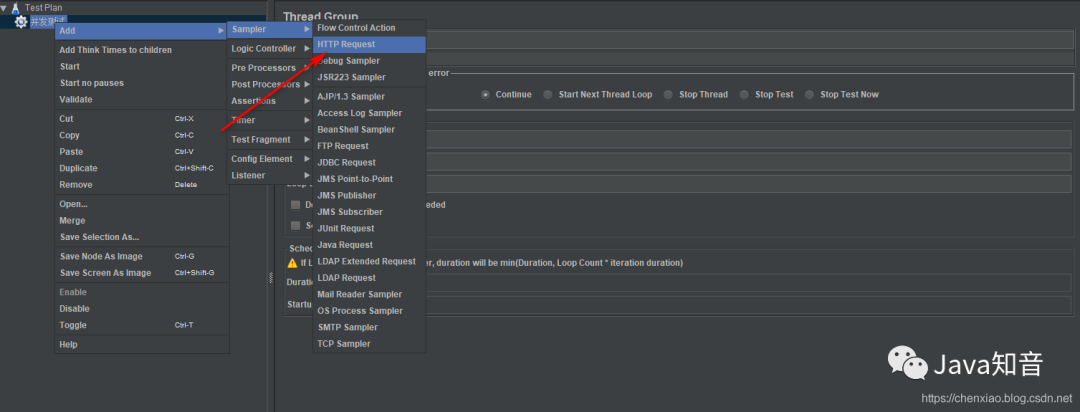Choose JUnit Request entry

tap(369, 229)
